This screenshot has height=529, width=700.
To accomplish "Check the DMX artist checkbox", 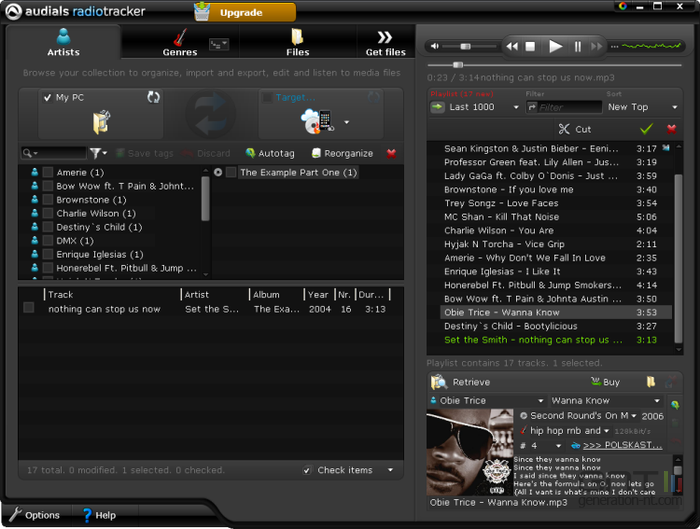I will pyautogui.click(x=48, y=241).
